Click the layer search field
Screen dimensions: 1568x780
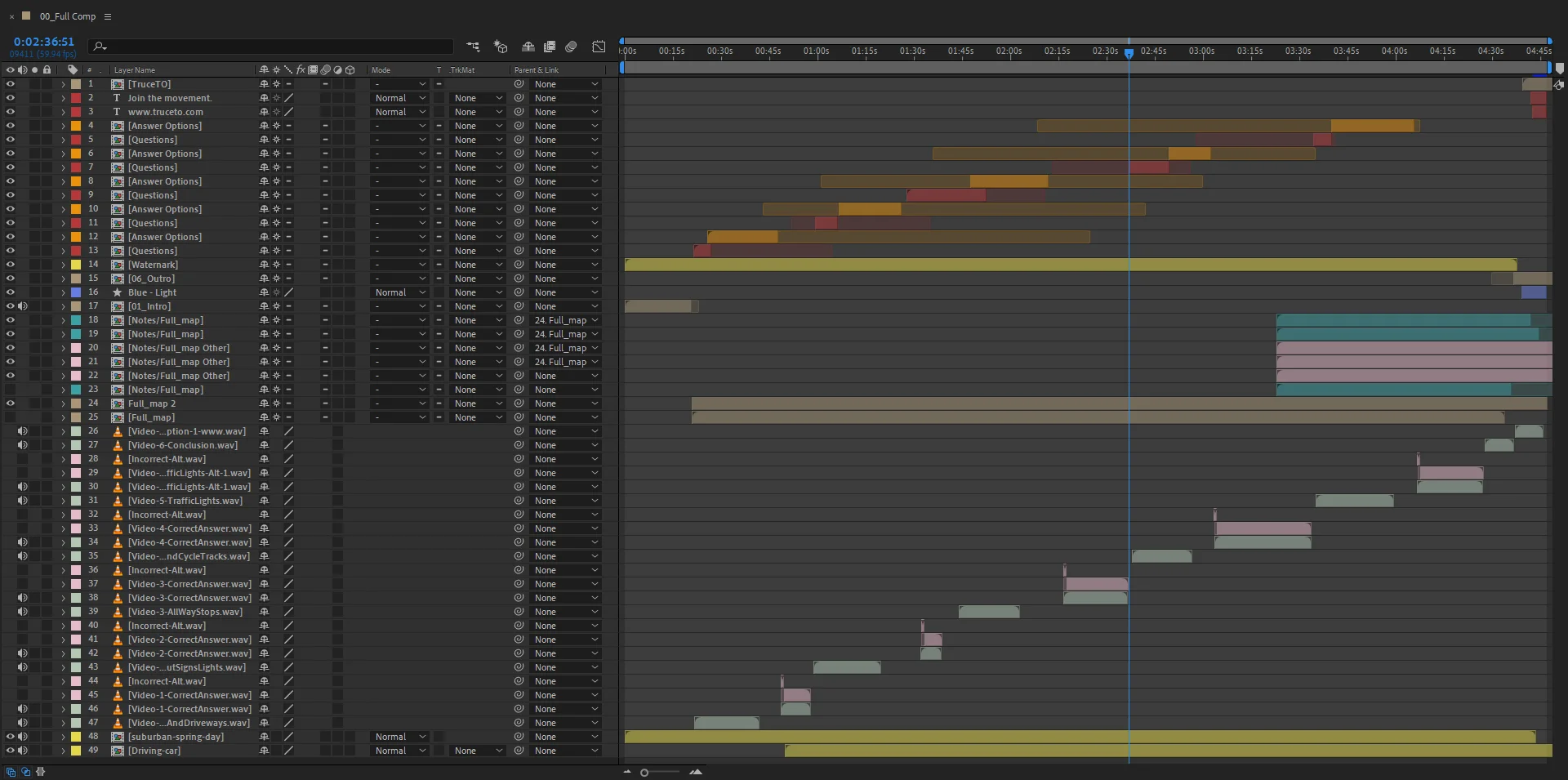[x=271, y=47]
